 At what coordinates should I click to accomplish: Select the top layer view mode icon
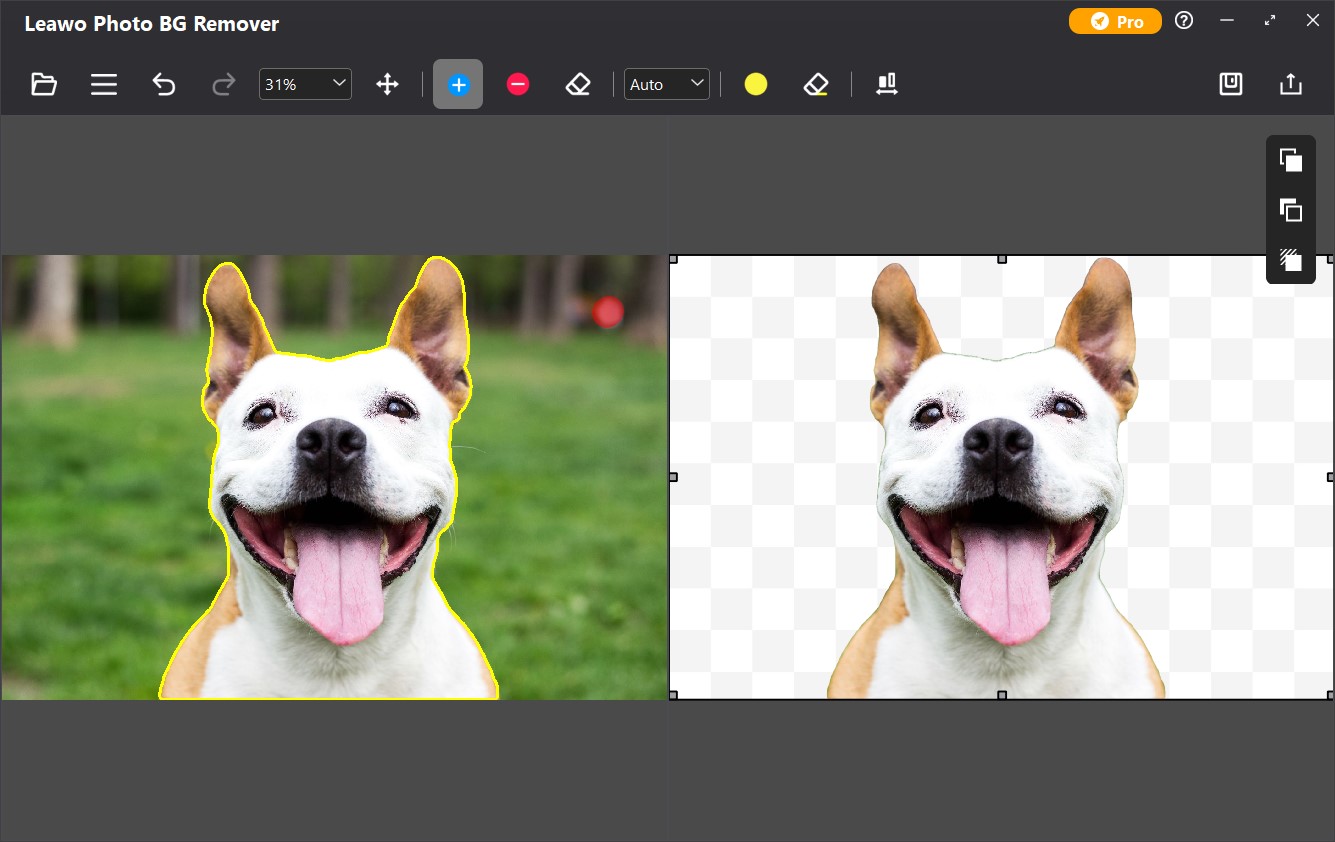coord(1291,160)
